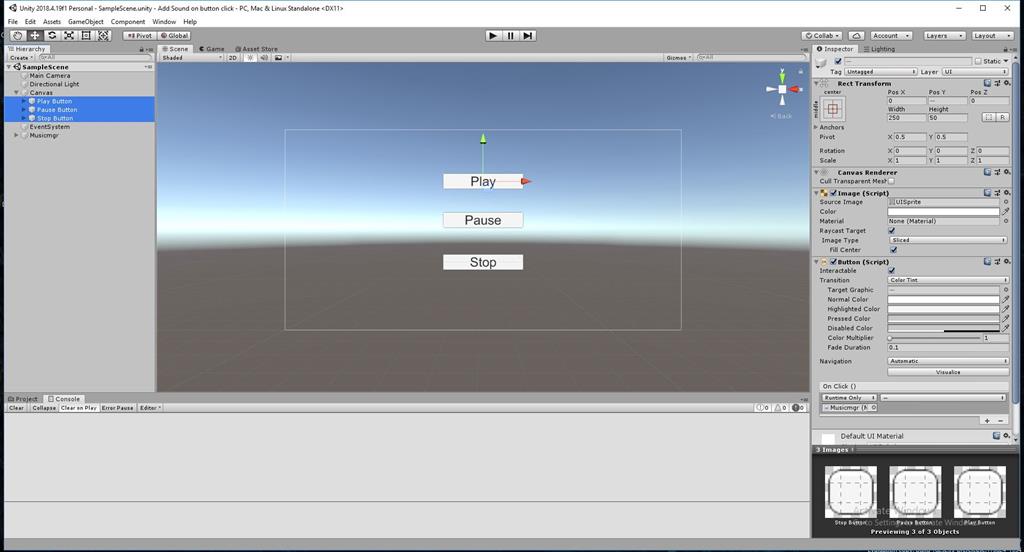Open the GameObject menu
This screenshot has width=1024, height=552.
86,22
